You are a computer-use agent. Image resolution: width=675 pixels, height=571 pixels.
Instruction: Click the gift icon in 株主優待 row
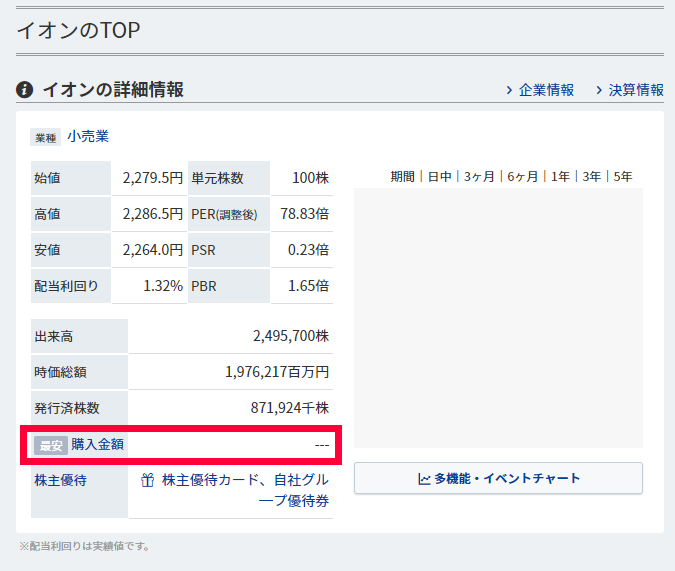pyautogui.click(x=147, y=480)
